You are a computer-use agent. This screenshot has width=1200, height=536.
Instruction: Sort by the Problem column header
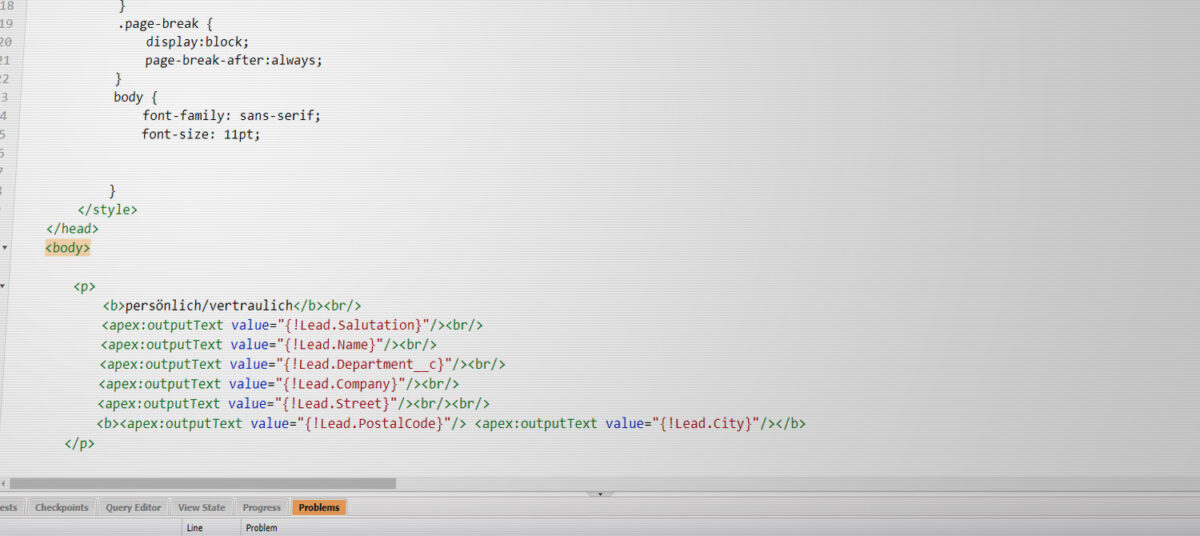(x=261, y=527)
